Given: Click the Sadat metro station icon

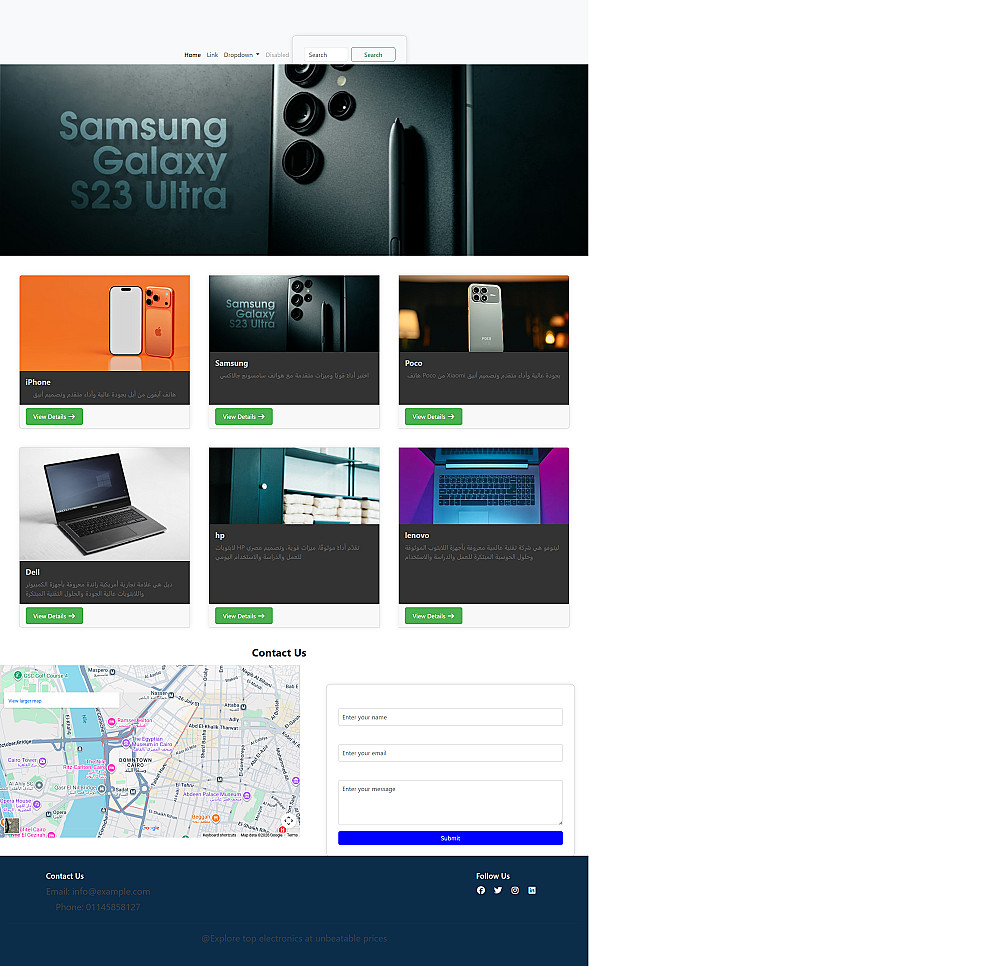Looking at the screenshot, I should pos(133,791).
